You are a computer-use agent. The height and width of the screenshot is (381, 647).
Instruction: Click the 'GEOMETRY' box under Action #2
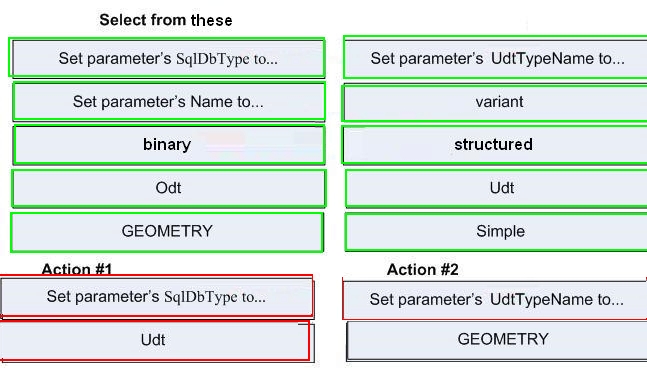(x=497, y=340)
